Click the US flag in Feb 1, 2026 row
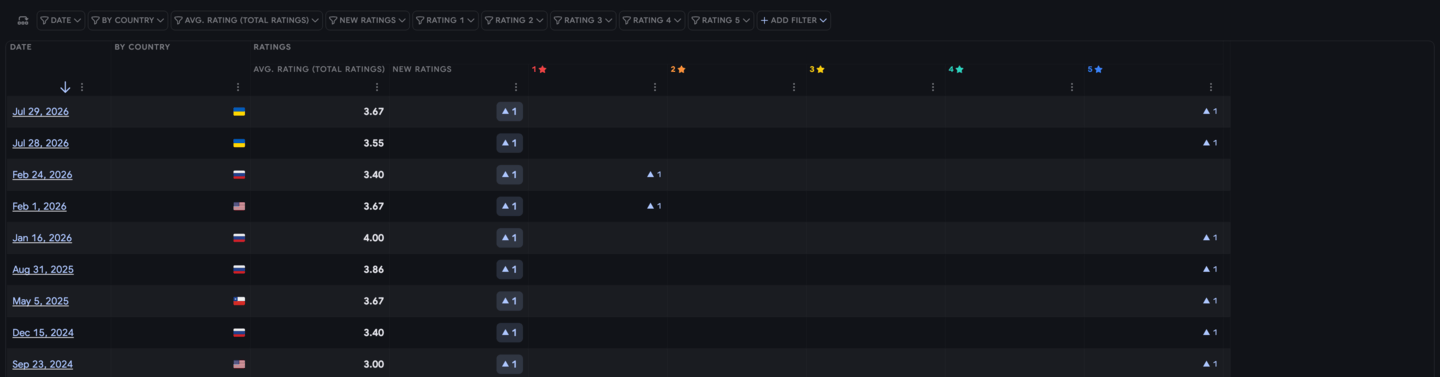Image resolution: width=1440 pixels, height=377 pixels. click(239, 206)
